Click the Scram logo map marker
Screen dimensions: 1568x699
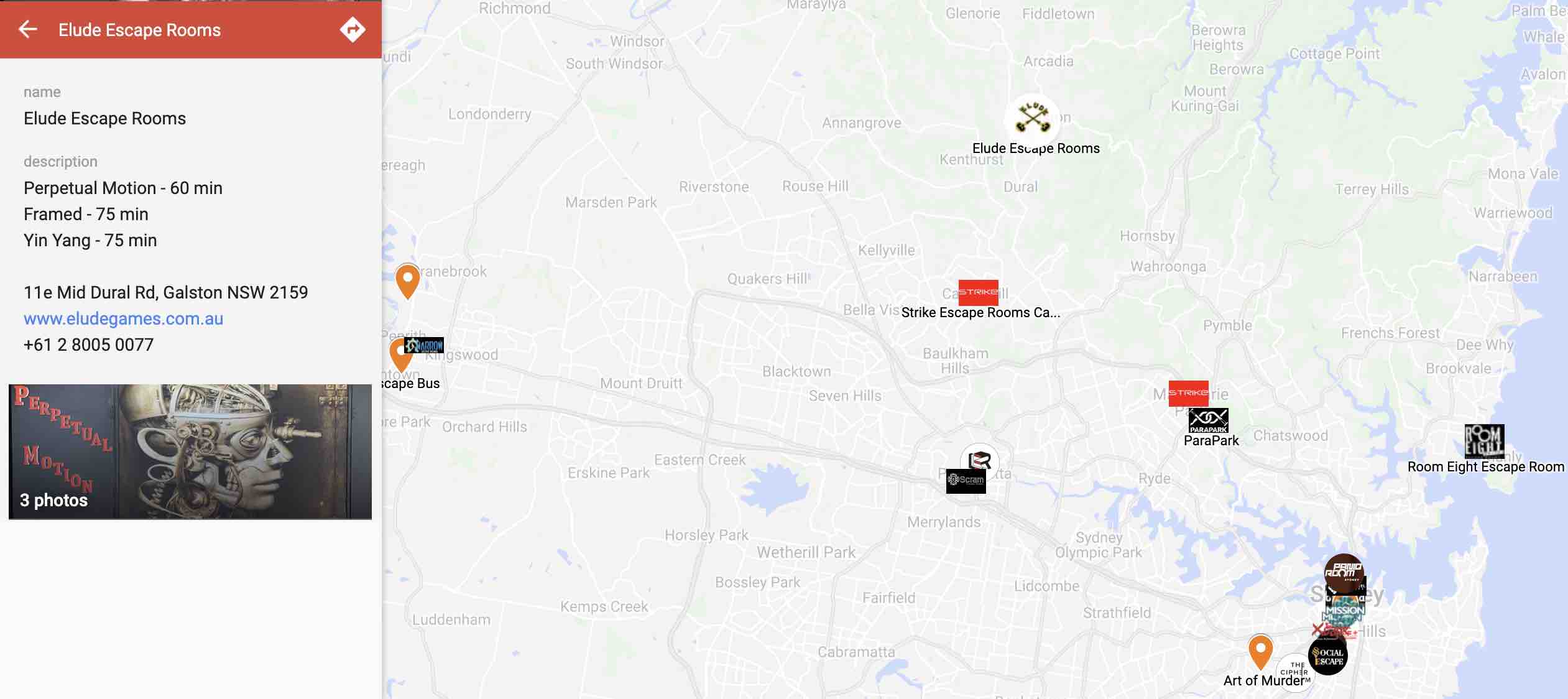coord(966,481)
